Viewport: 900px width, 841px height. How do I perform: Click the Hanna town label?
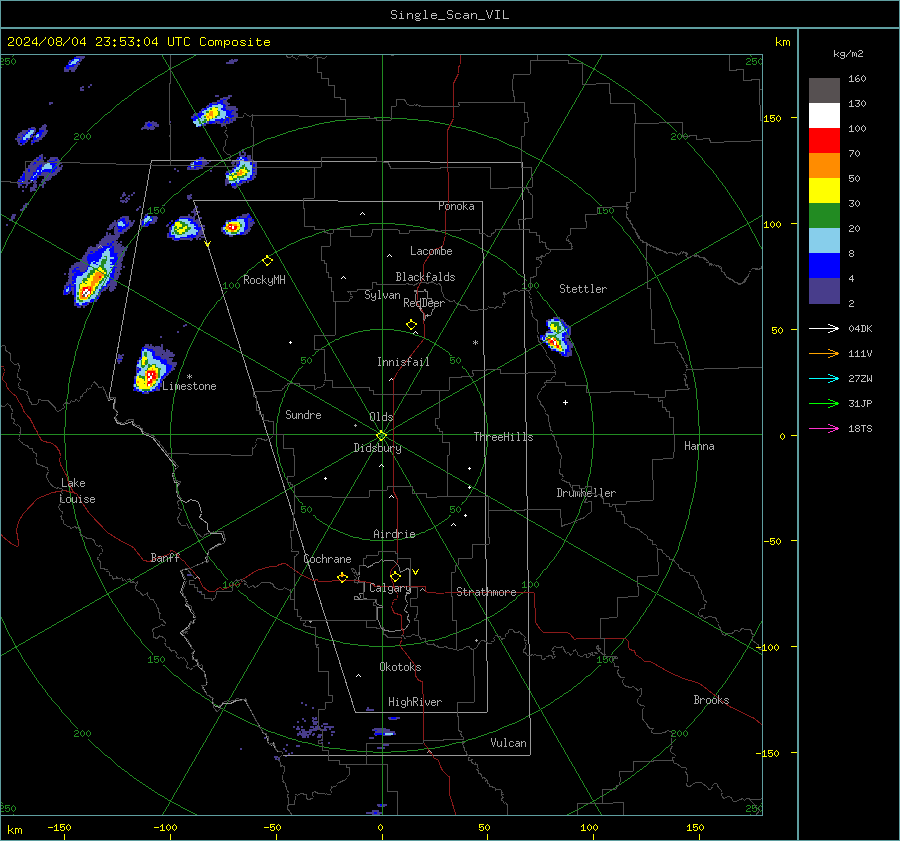[x=699, y=446]
